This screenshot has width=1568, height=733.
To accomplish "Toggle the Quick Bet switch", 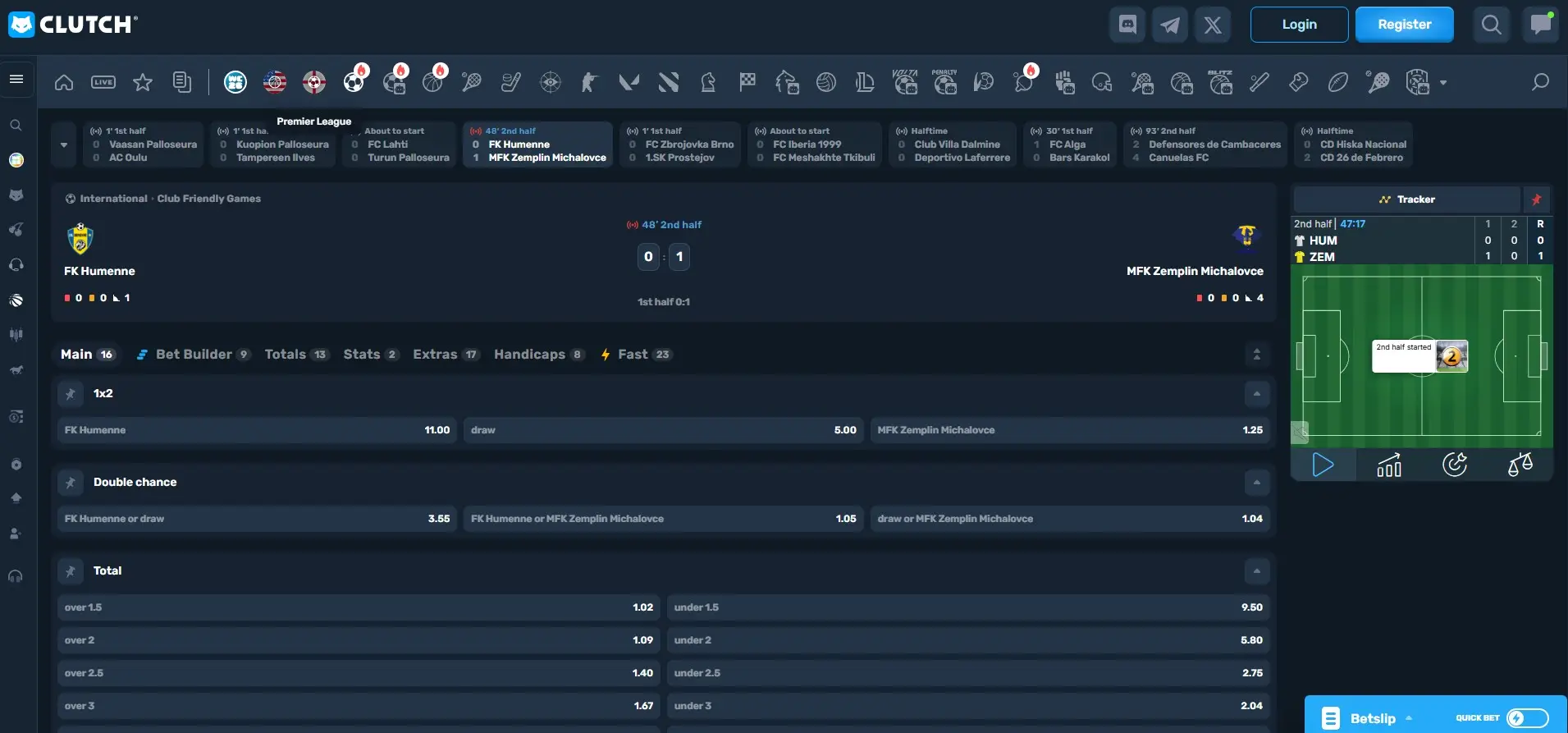I will tap(1527, 718).
